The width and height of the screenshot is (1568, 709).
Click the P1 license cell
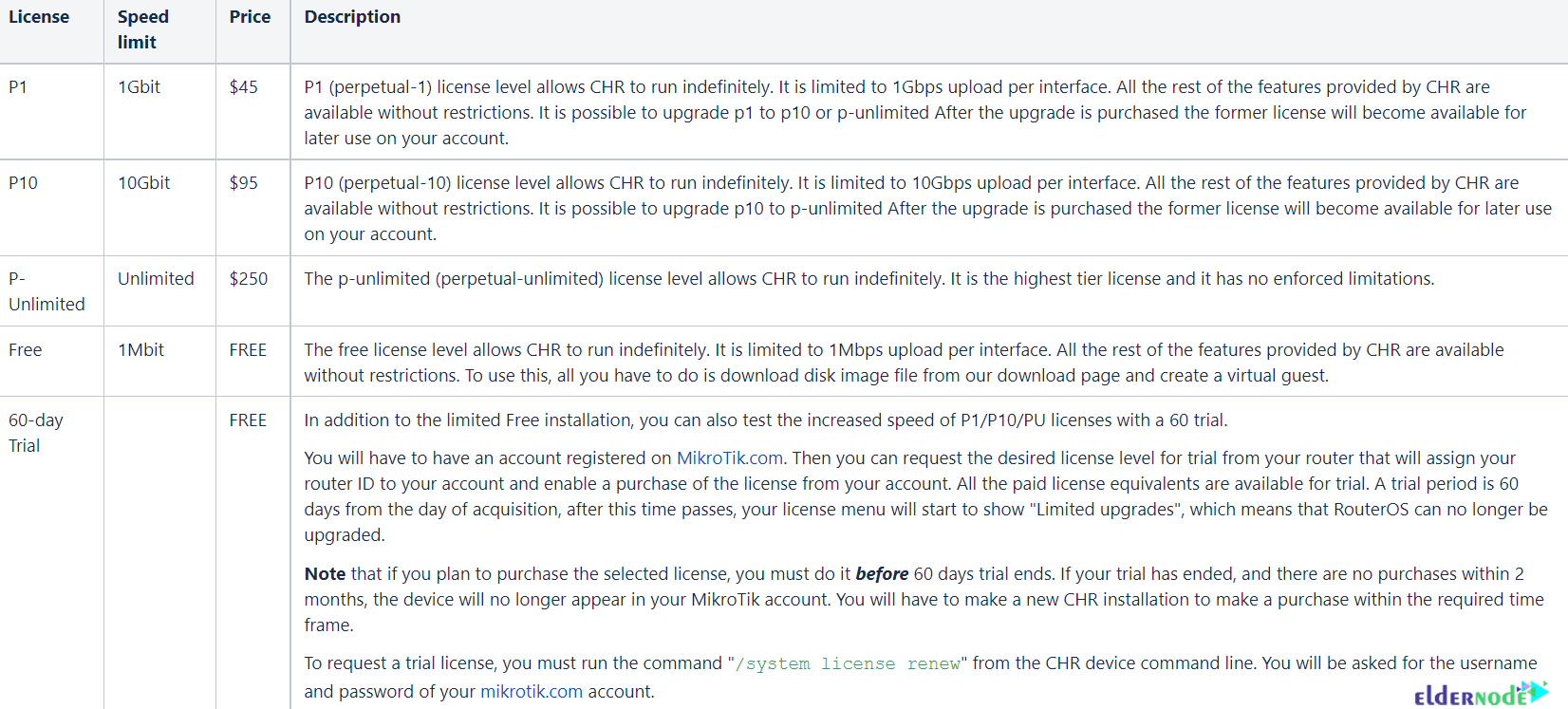(51, 112)
